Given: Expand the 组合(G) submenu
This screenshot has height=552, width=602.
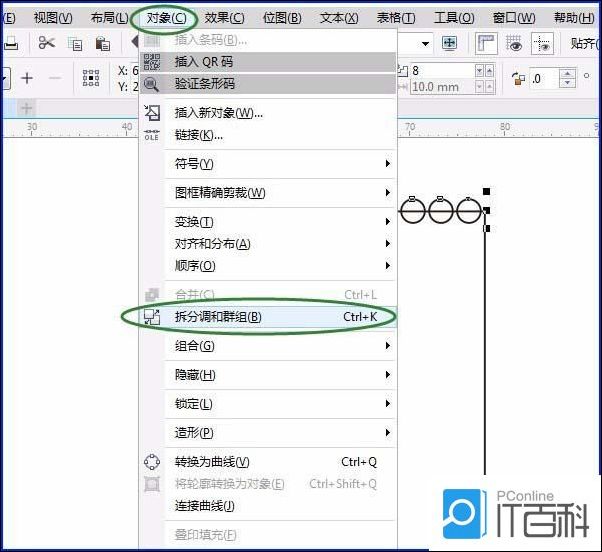Looking at the screenshot, I should coord(268,346).
